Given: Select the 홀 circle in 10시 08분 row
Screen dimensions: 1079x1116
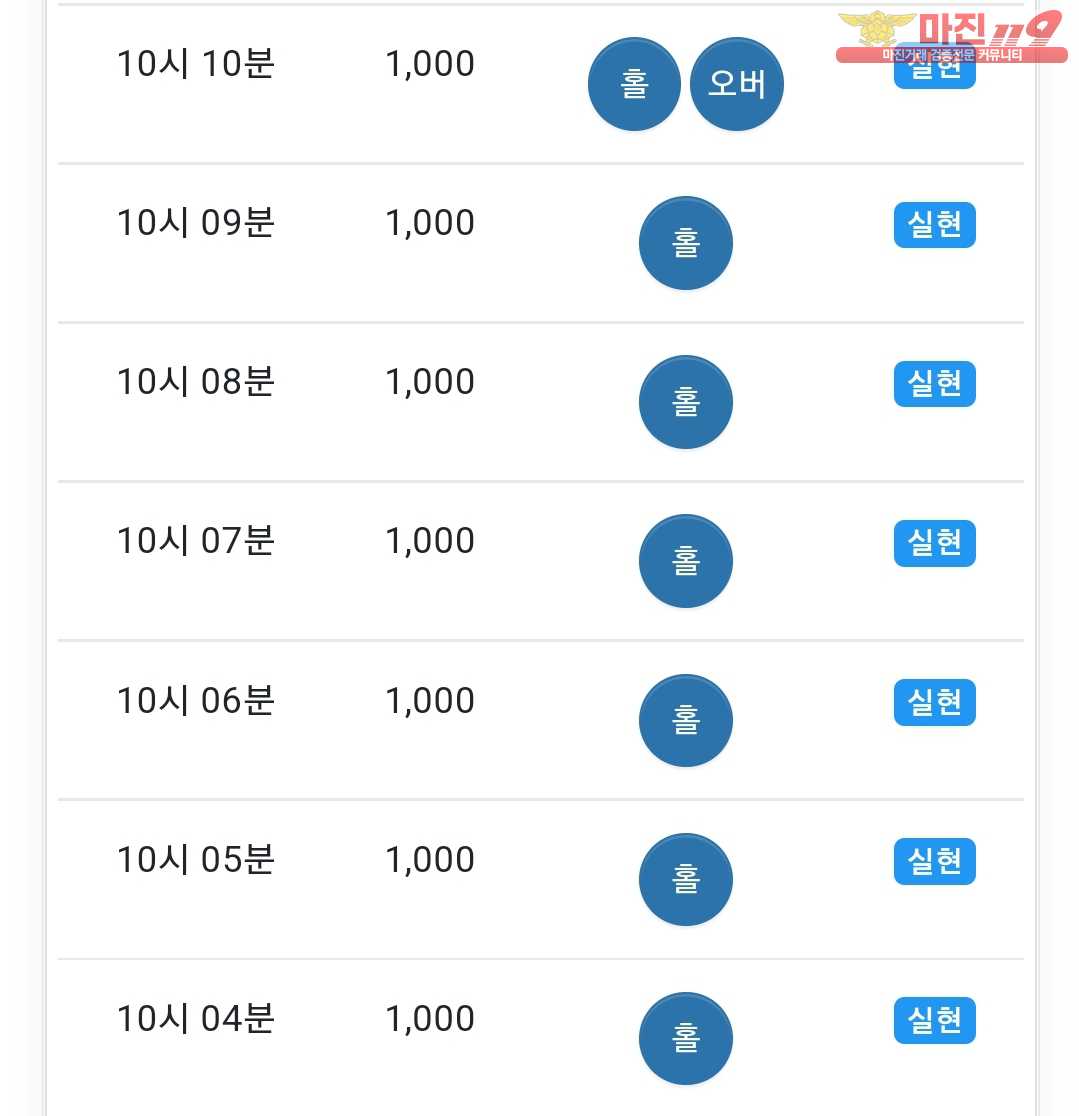Looking at the screenshot, I should pos(685,402).
